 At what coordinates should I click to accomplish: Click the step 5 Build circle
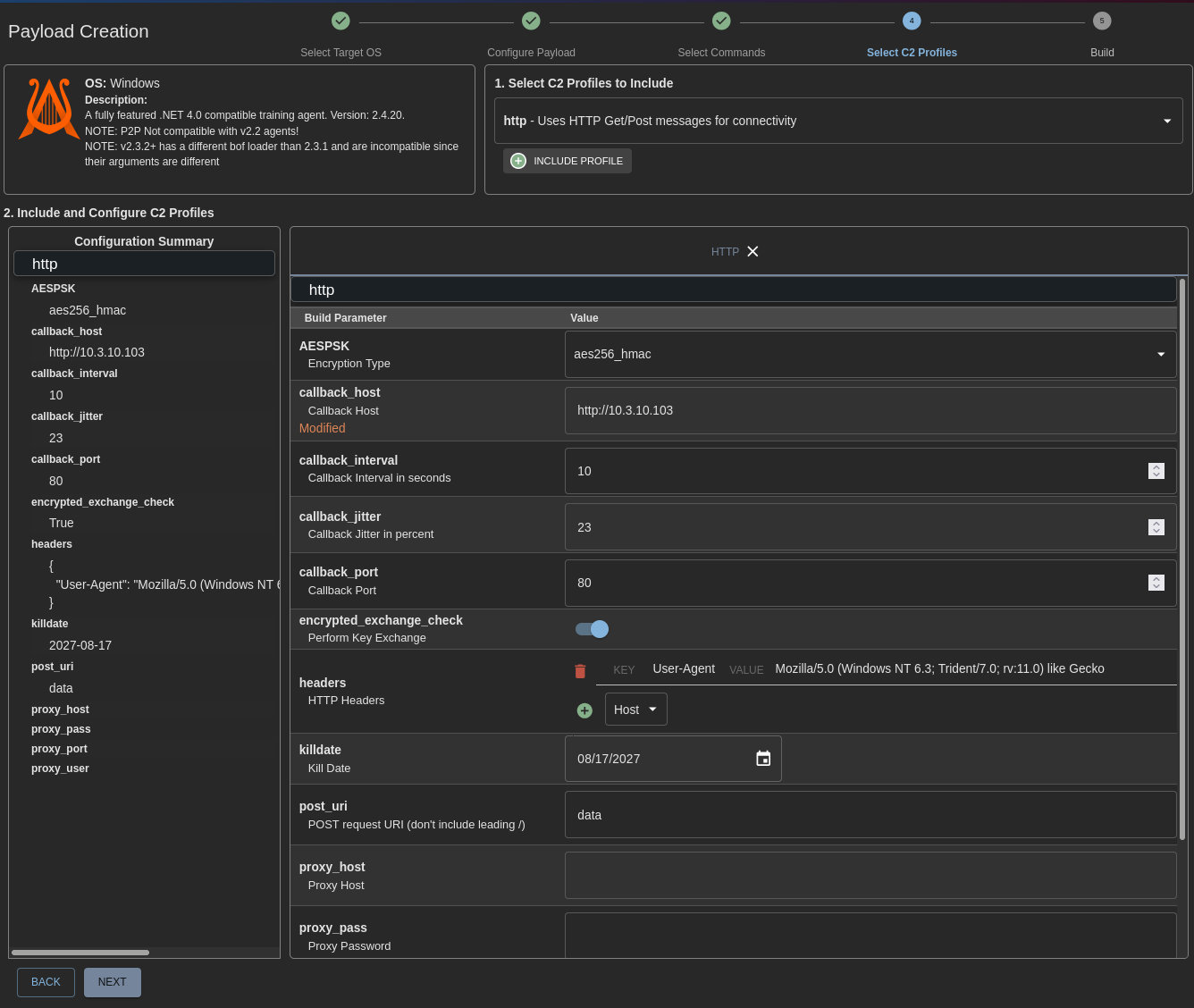[x=1102, y=21]
